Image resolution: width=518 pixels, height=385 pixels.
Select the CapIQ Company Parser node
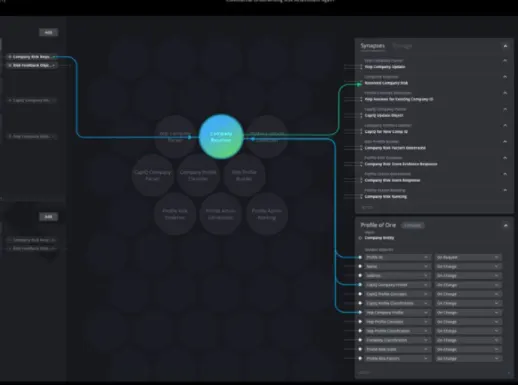(152, 175)
